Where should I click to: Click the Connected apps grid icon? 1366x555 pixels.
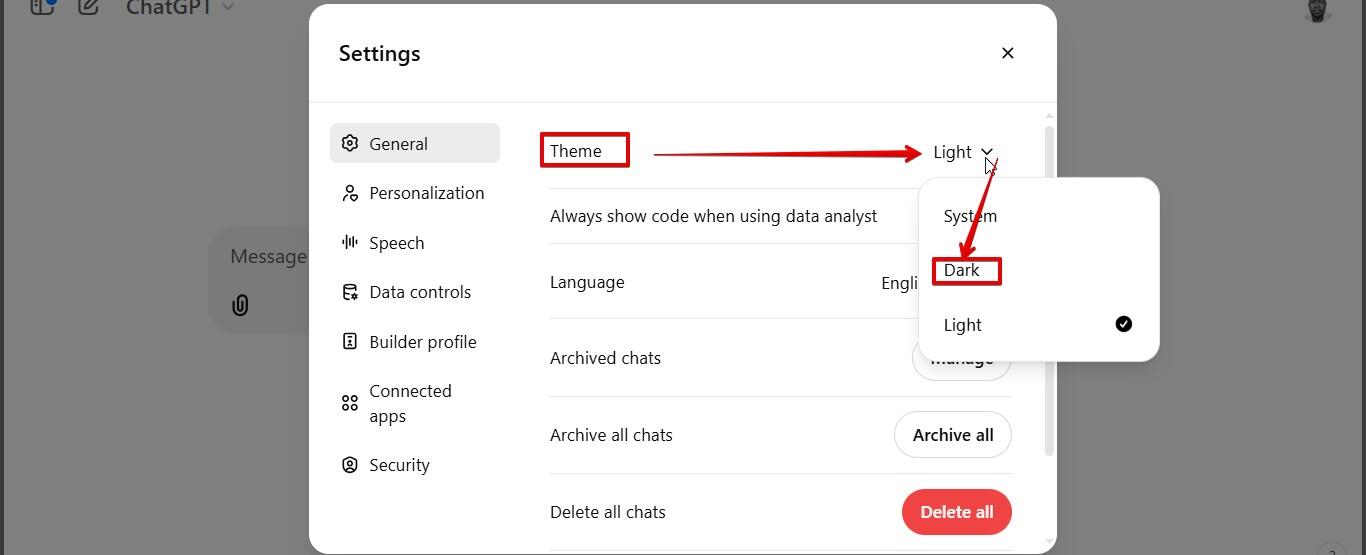point(350,403)
